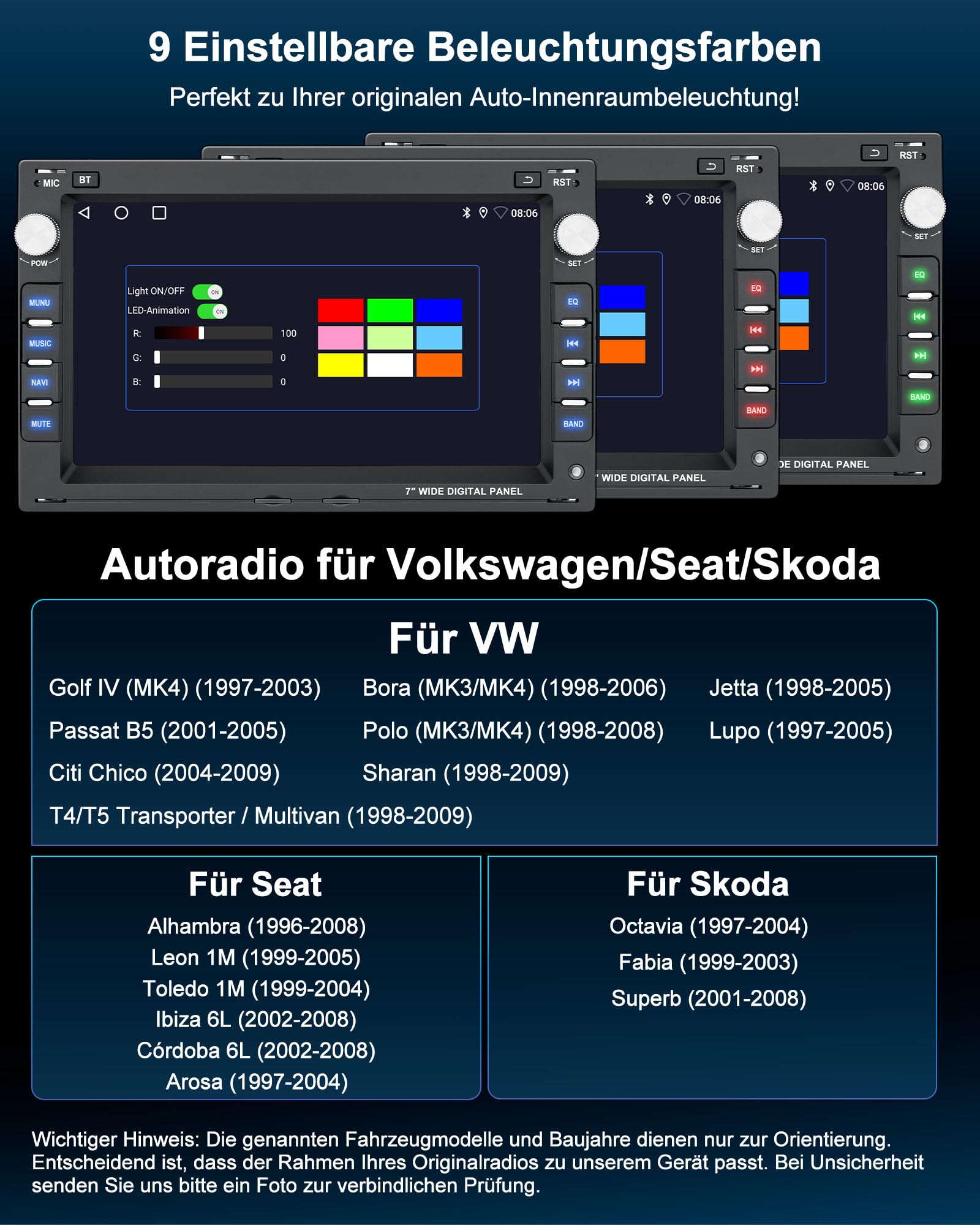This screenshot has width=980, height=1225.
Task: Click the "Passat B5 (2001-2005)" text
Action: point(168,731)
